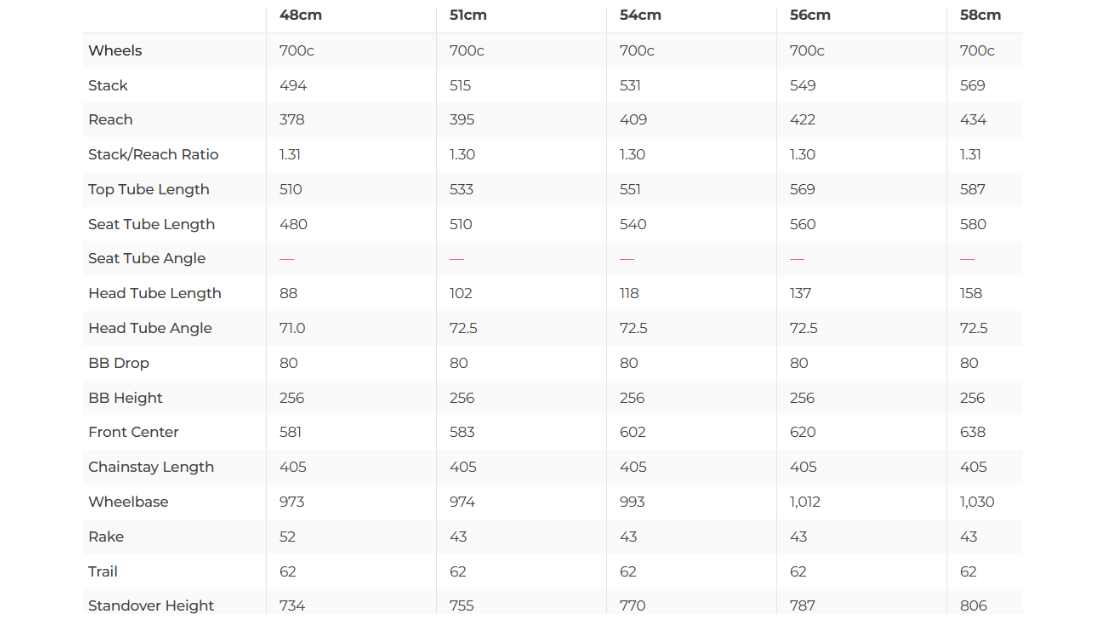The height and width of the screenshot is (622, 1105).
Task: Click the Wheels row label
Action: tap(115, 51)
